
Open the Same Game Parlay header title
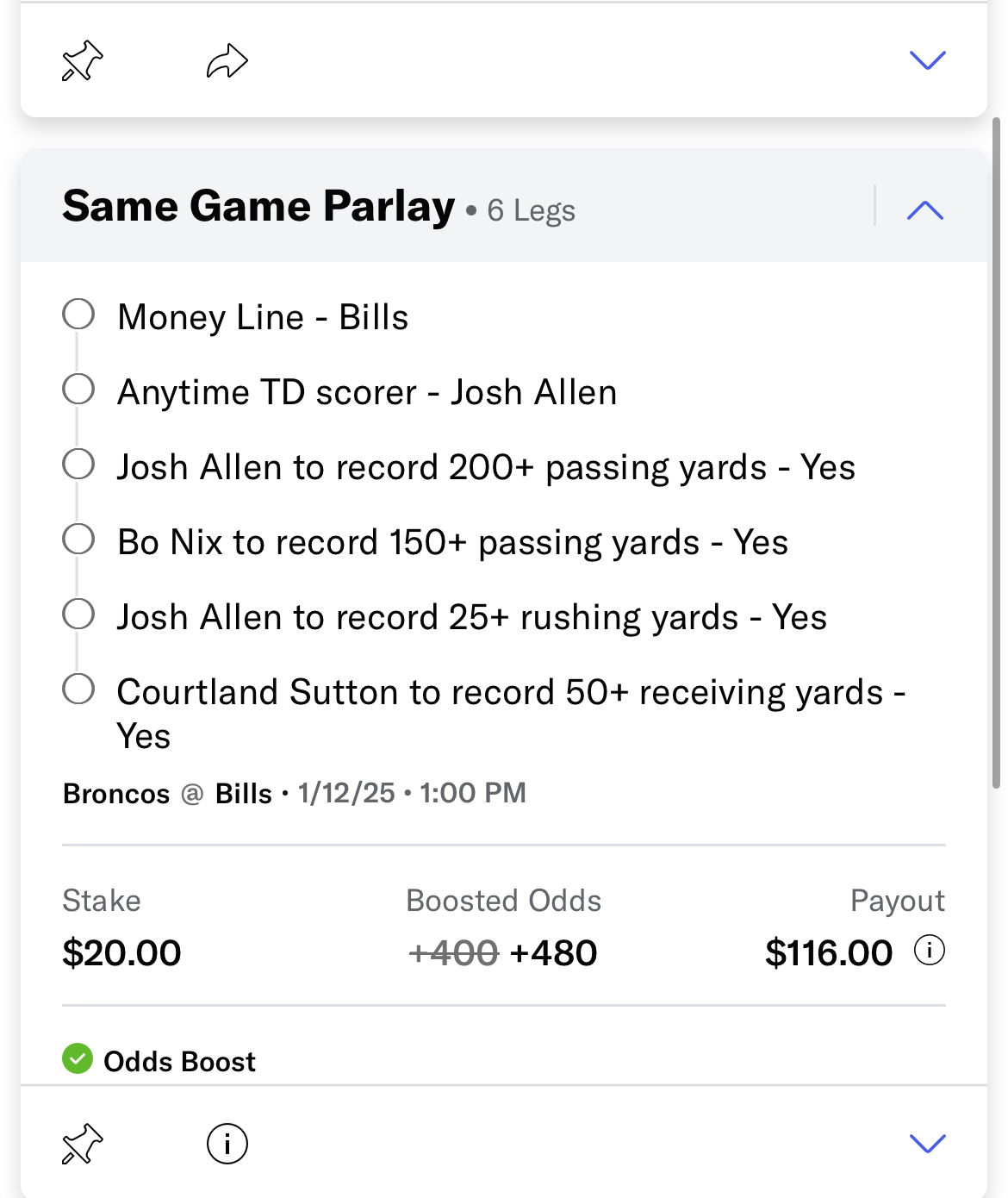(258, 207)
